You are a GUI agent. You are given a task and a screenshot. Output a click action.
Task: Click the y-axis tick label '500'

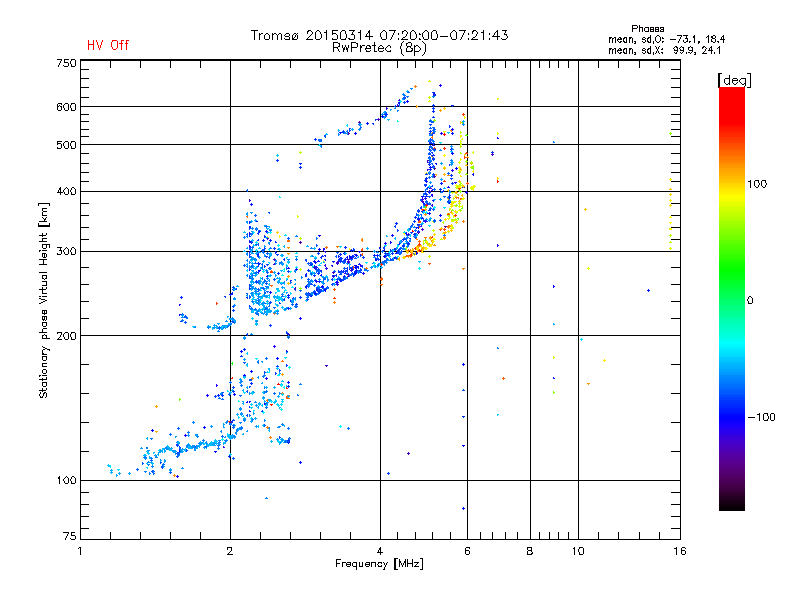66,145
